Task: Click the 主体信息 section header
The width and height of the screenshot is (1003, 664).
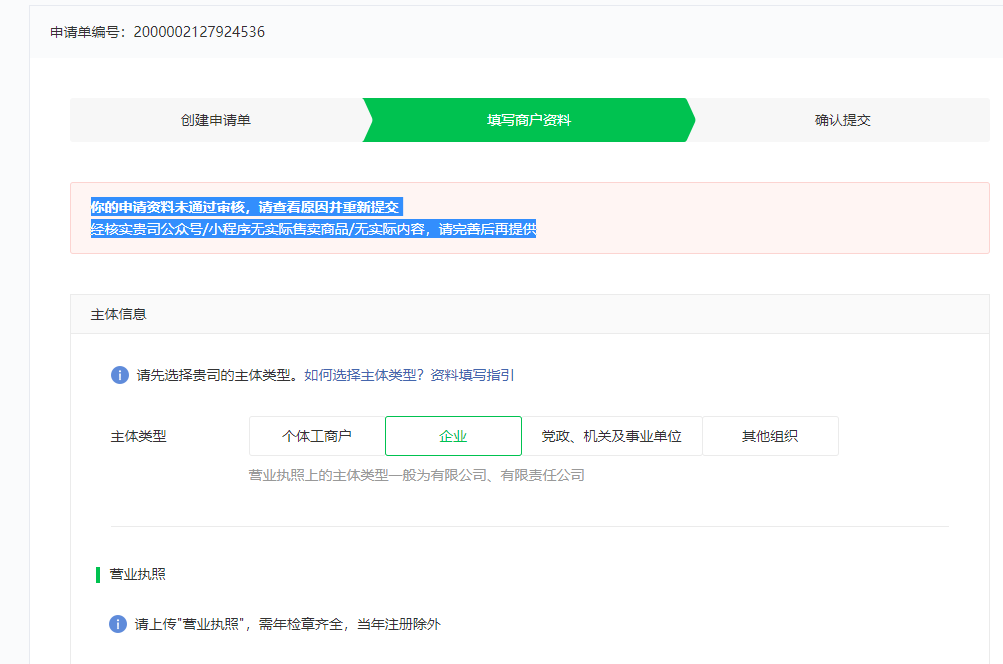Action: coord(118,314)
